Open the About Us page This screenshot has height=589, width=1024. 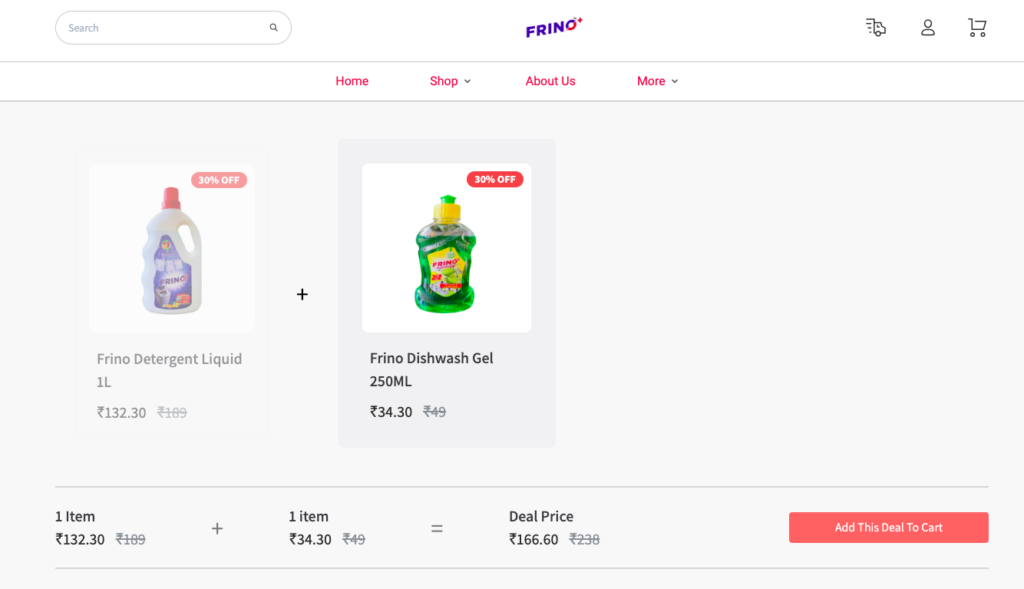[x=550, y=81]
